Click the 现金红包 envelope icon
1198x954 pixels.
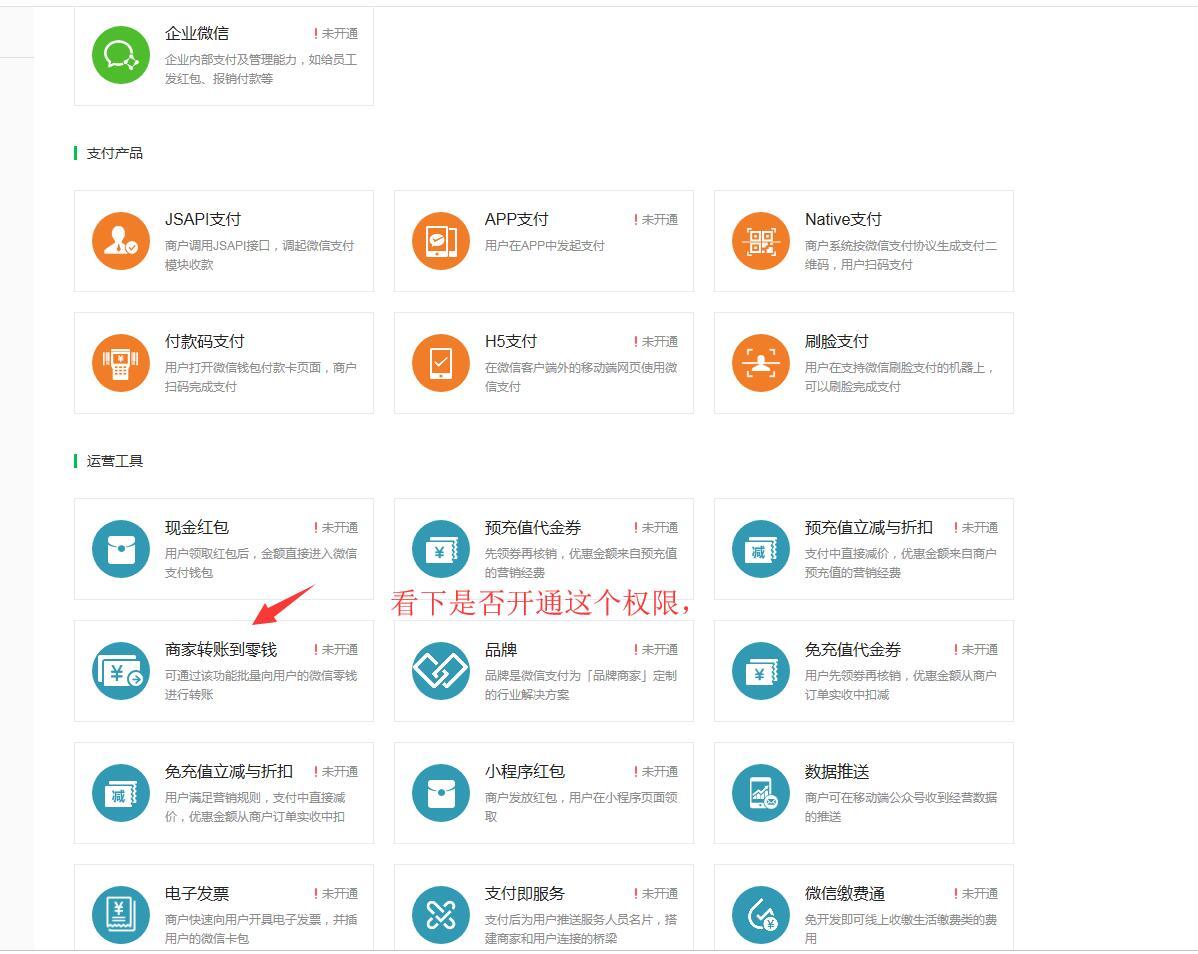click(x=121, y=549)
